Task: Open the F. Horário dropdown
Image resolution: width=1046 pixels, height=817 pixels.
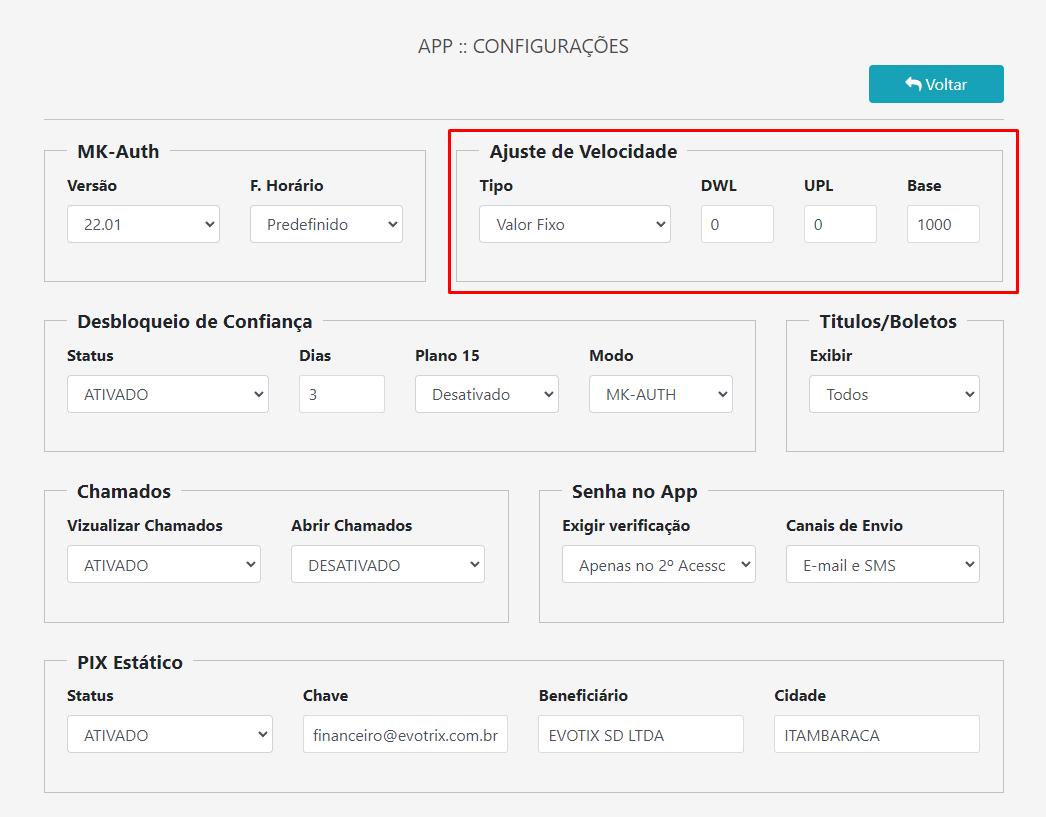Action: pos(326,224)
